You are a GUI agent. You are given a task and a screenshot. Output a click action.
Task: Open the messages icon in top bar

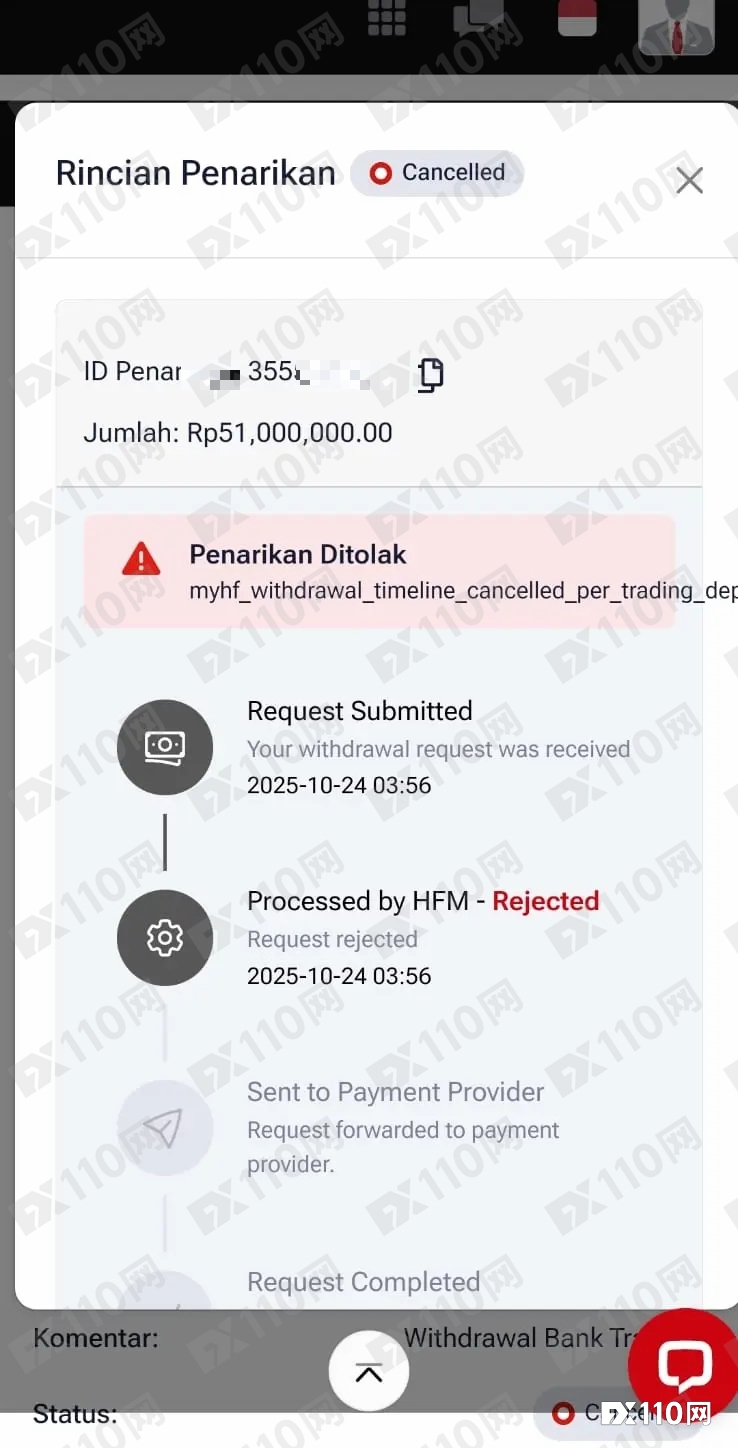coord(478,18)
